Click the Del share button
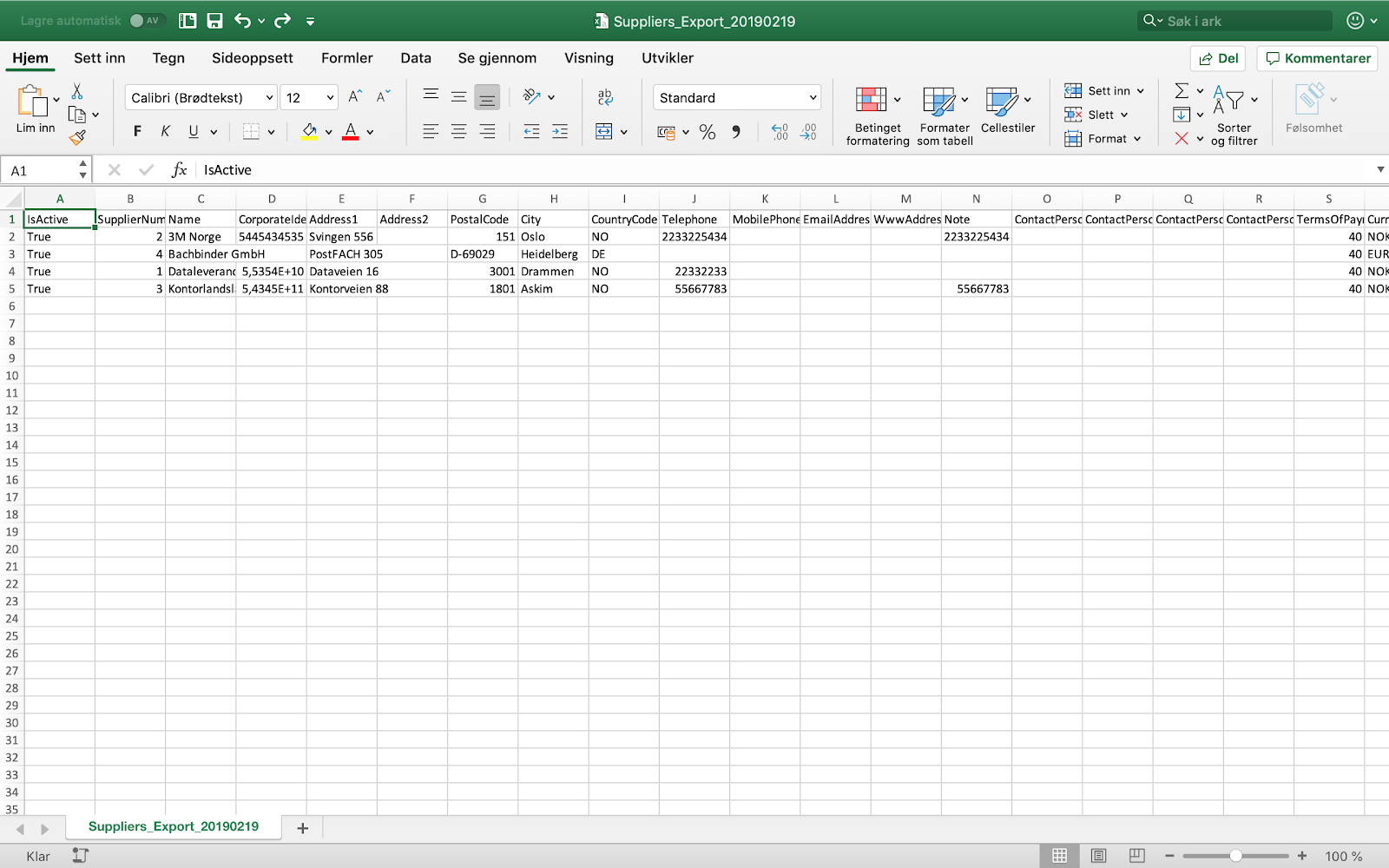1389x868 pixels. [x=1218, y=58]
